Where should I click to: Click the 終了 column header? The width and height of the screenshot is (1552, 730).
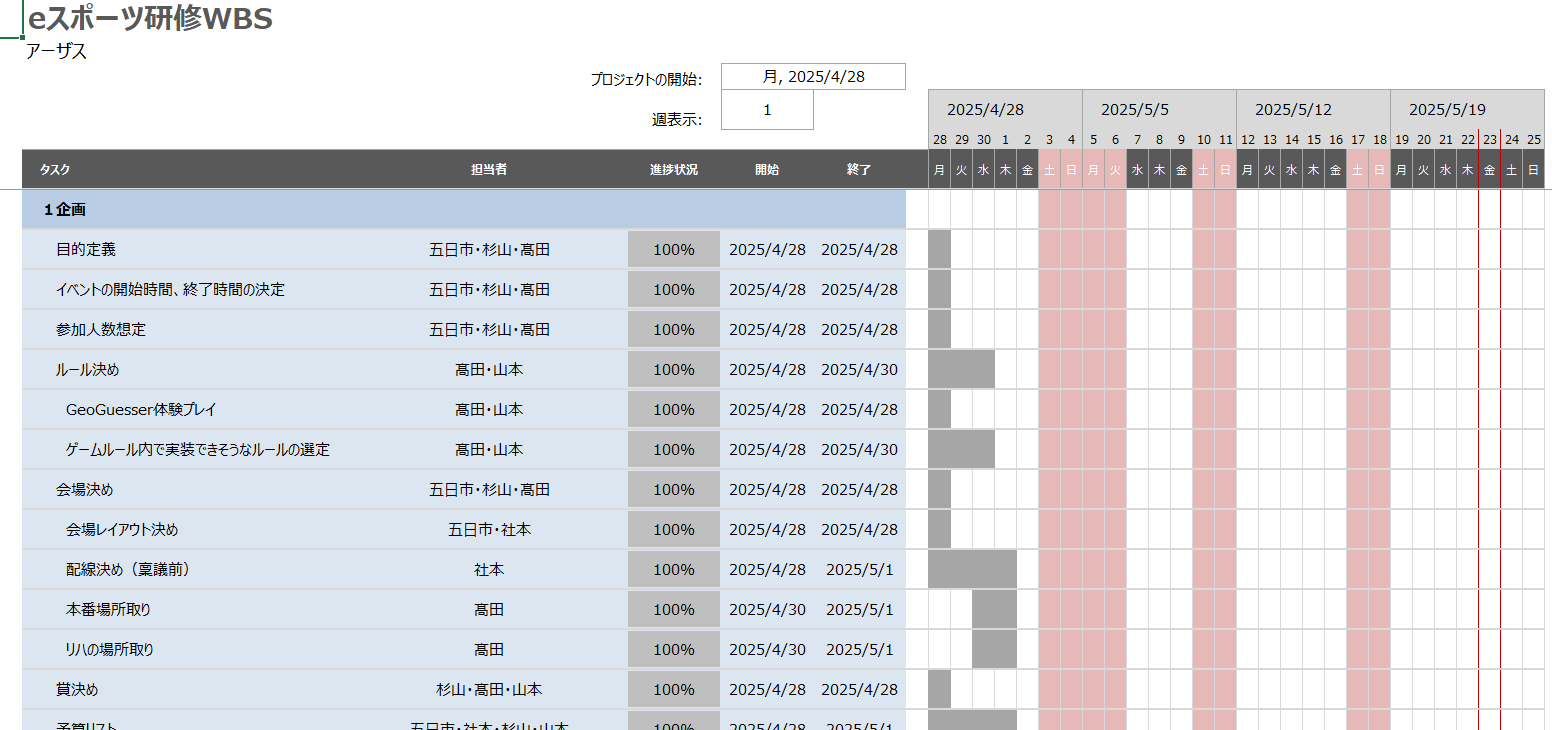click(859, 170)
